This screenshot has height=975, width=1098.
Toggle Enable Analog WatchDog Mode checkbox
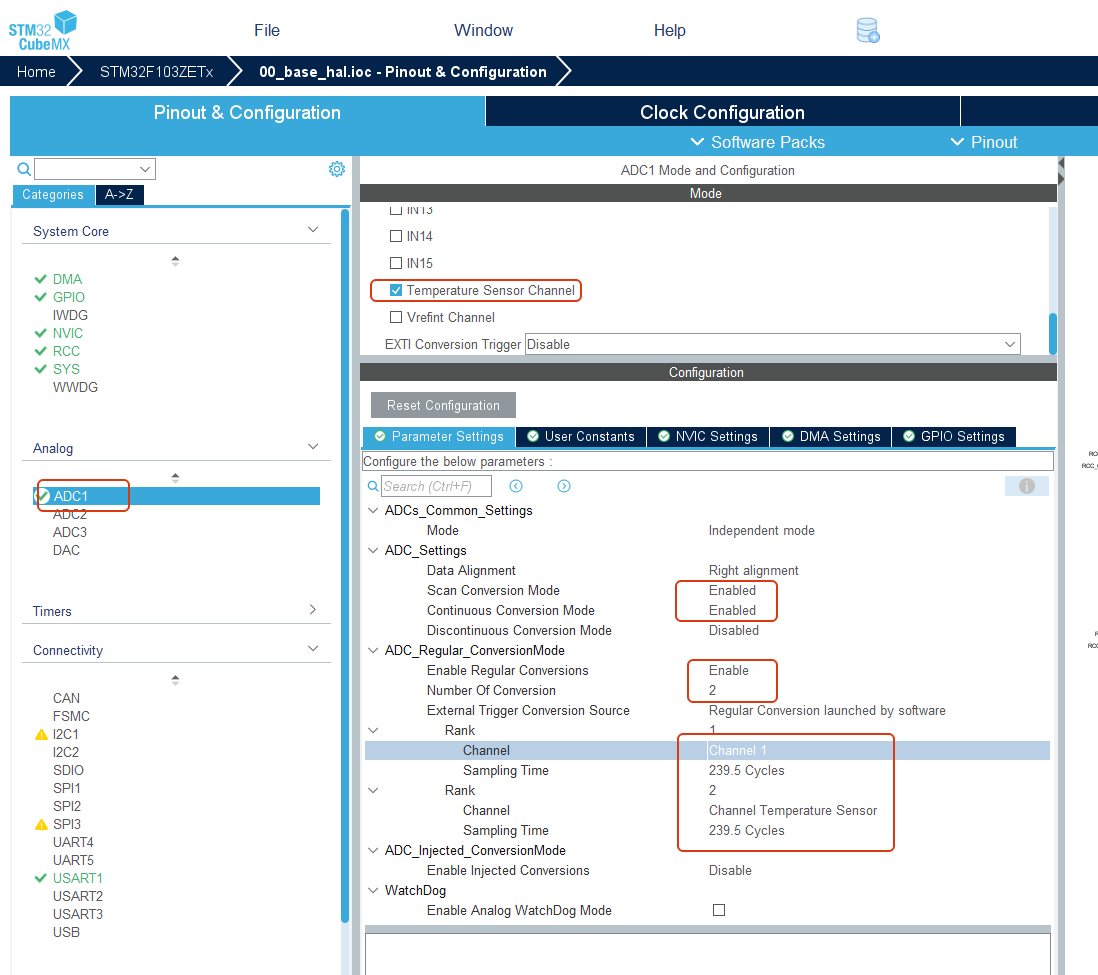point(718,910)
